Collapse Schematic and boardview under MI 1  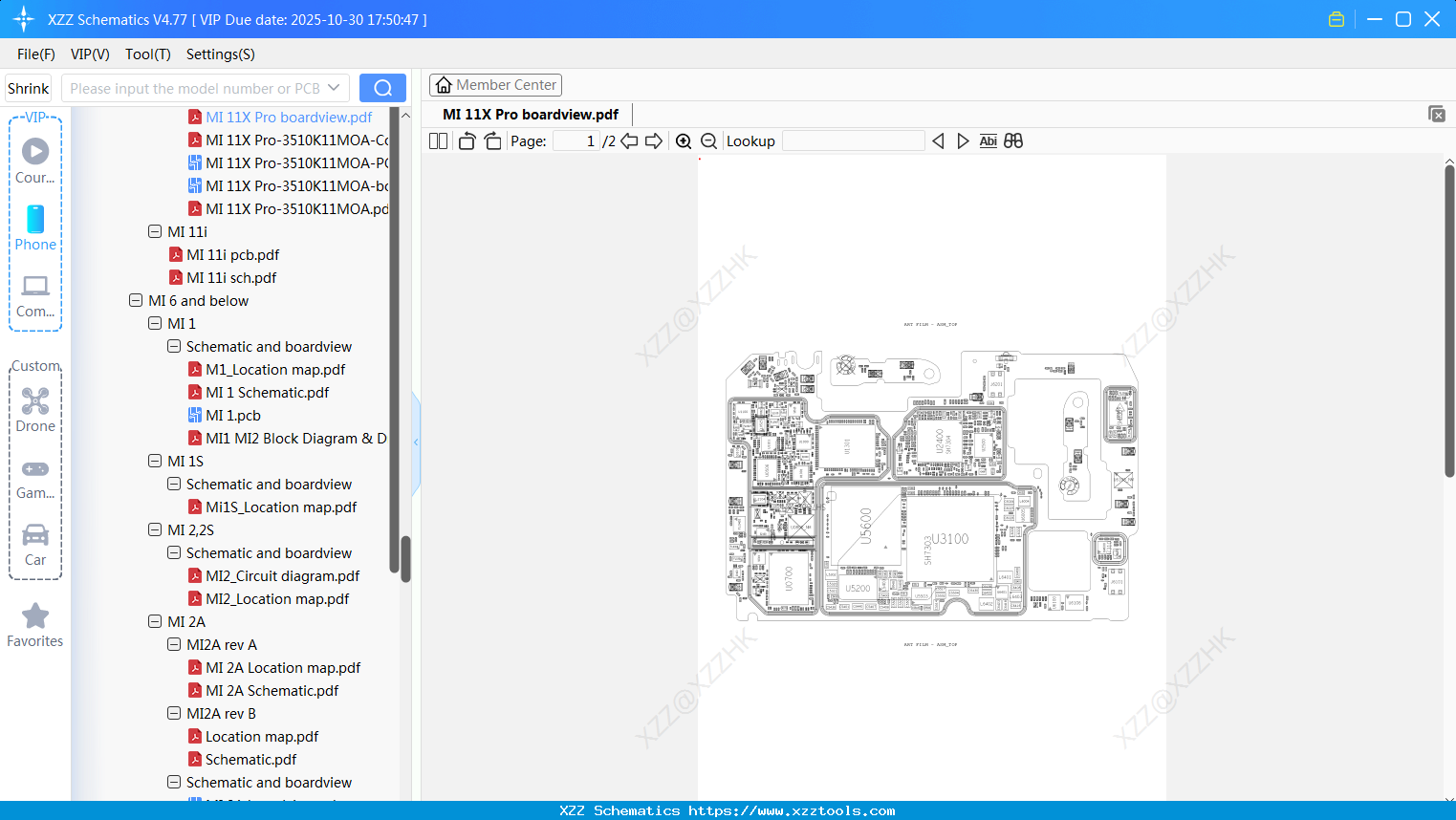click(174, 346)
